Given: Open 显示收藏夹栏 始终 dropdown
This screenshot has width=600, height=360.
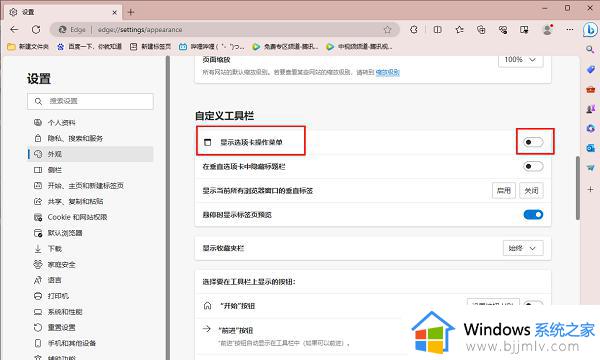Looking at the screenshot, I should 523,248.
